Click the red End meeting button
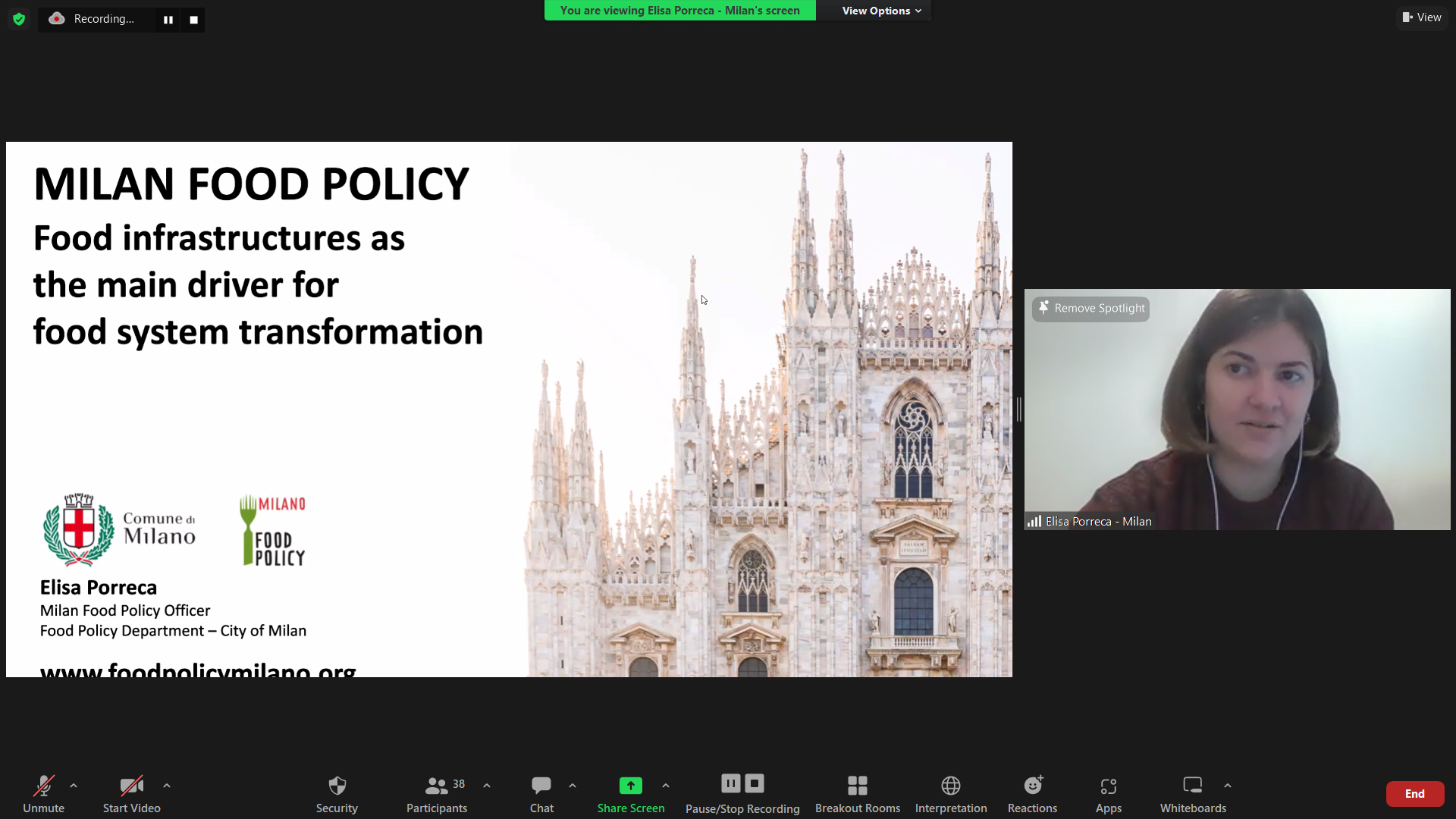Viewport: 1456px width, 819px height. pos(1414,793)
